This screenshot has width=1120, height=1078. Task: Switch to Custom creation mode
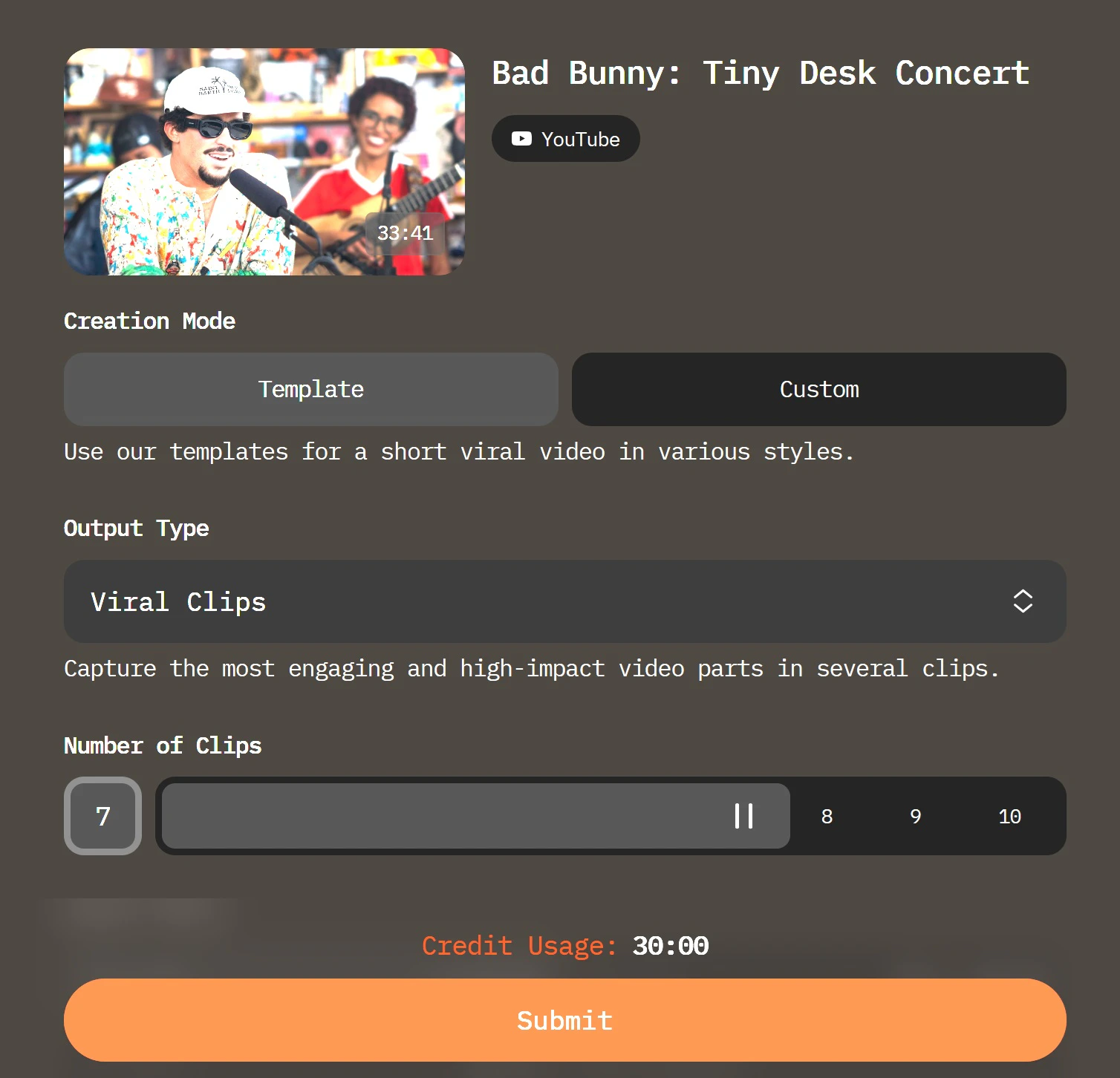point(818,389)
